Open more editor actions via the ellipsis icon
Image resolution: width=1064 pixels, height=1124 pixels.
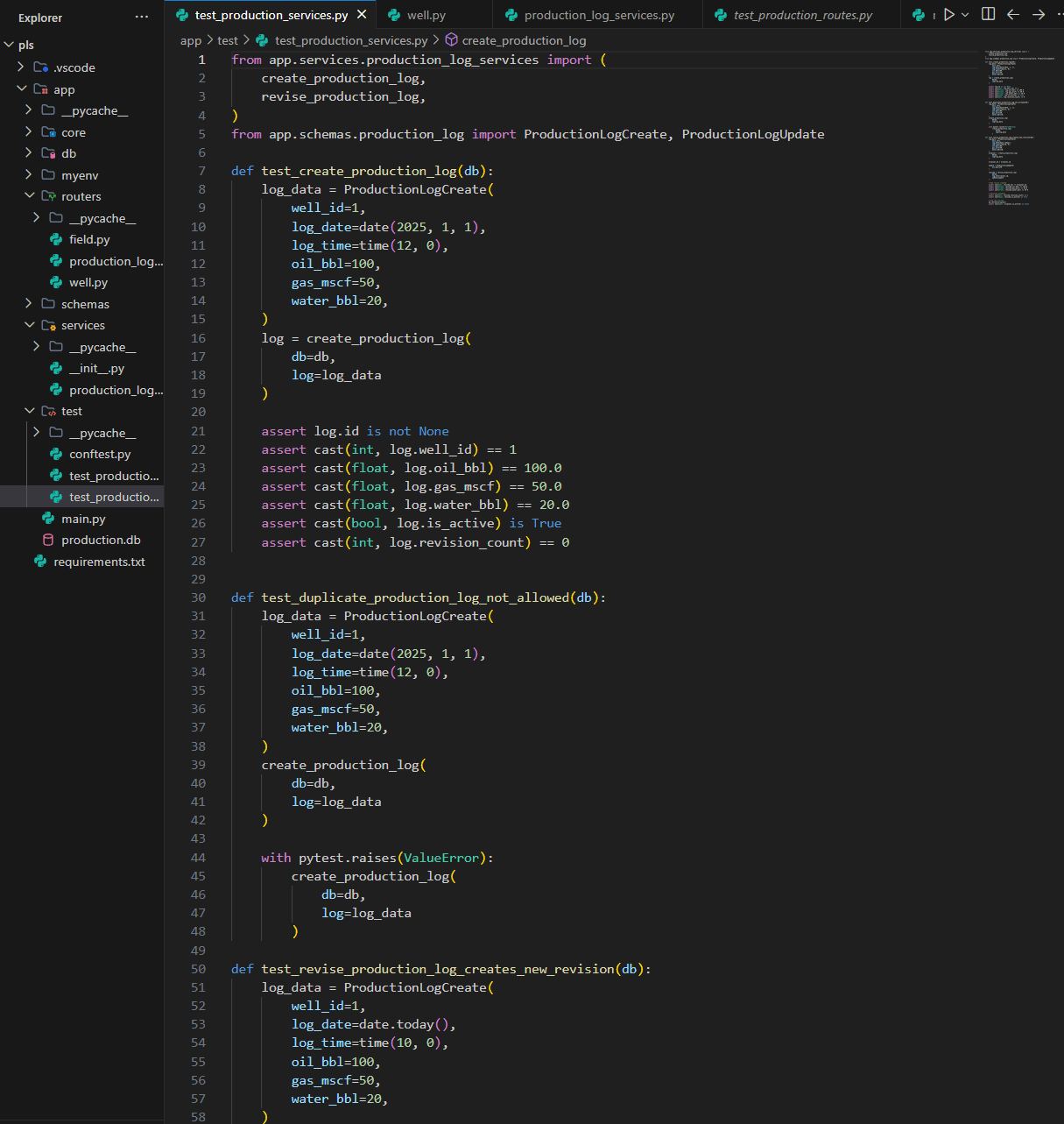tap(1059, 14)
